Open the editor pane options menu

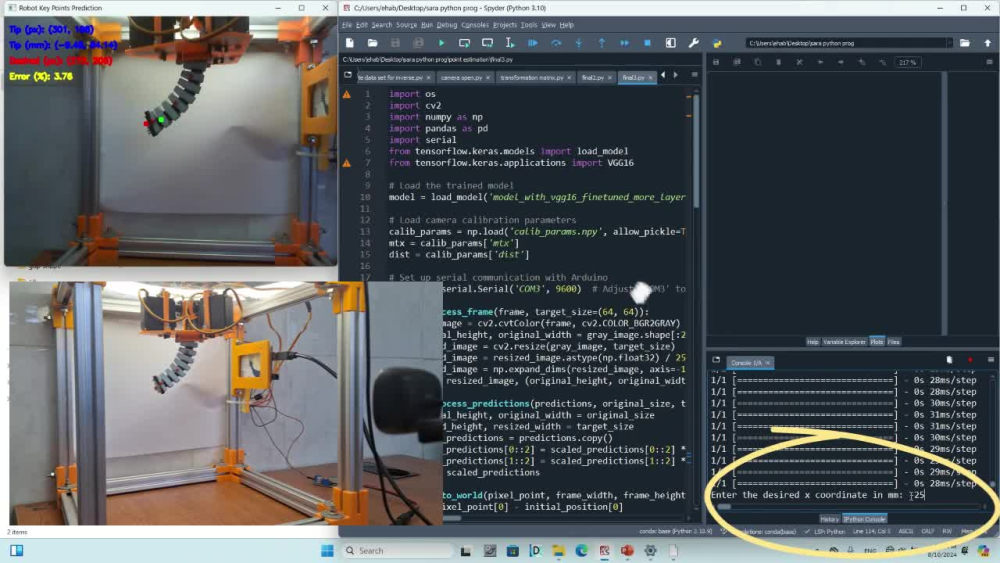pyautogui.click(x=695, y=75)
